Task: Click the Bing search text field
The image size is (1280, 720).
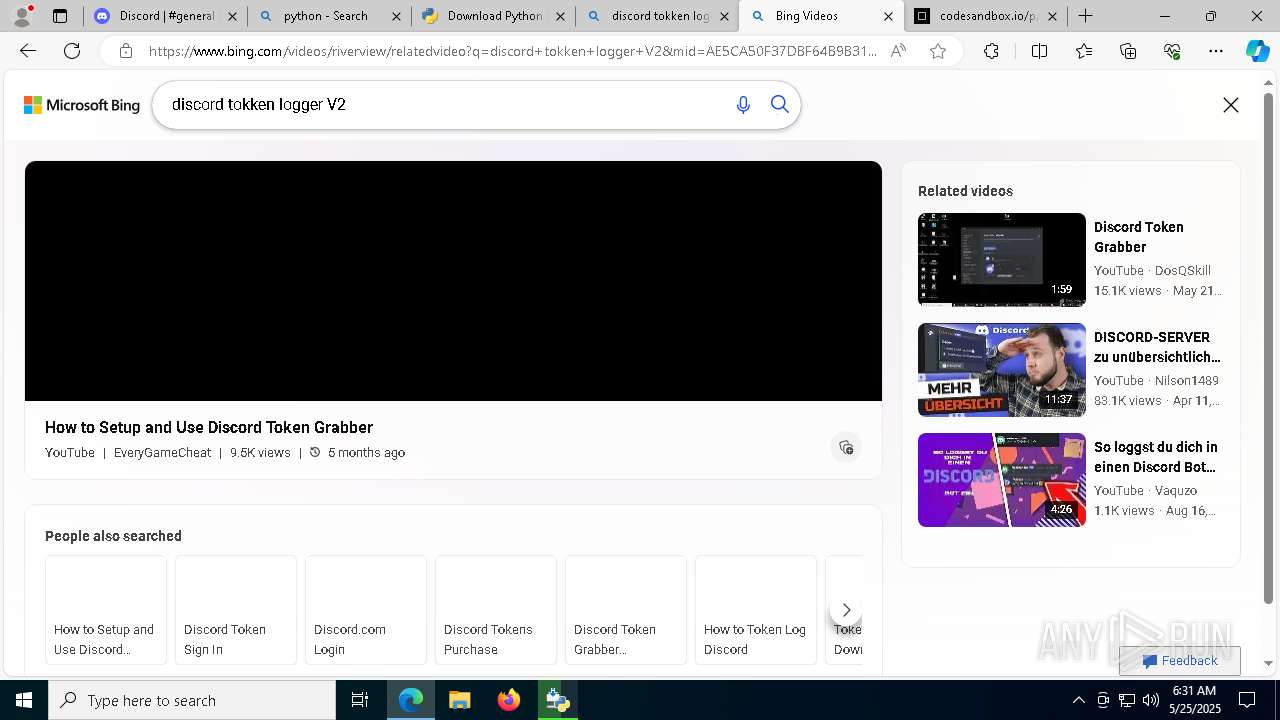Action: pyautogui.click(x=445, y=105)
